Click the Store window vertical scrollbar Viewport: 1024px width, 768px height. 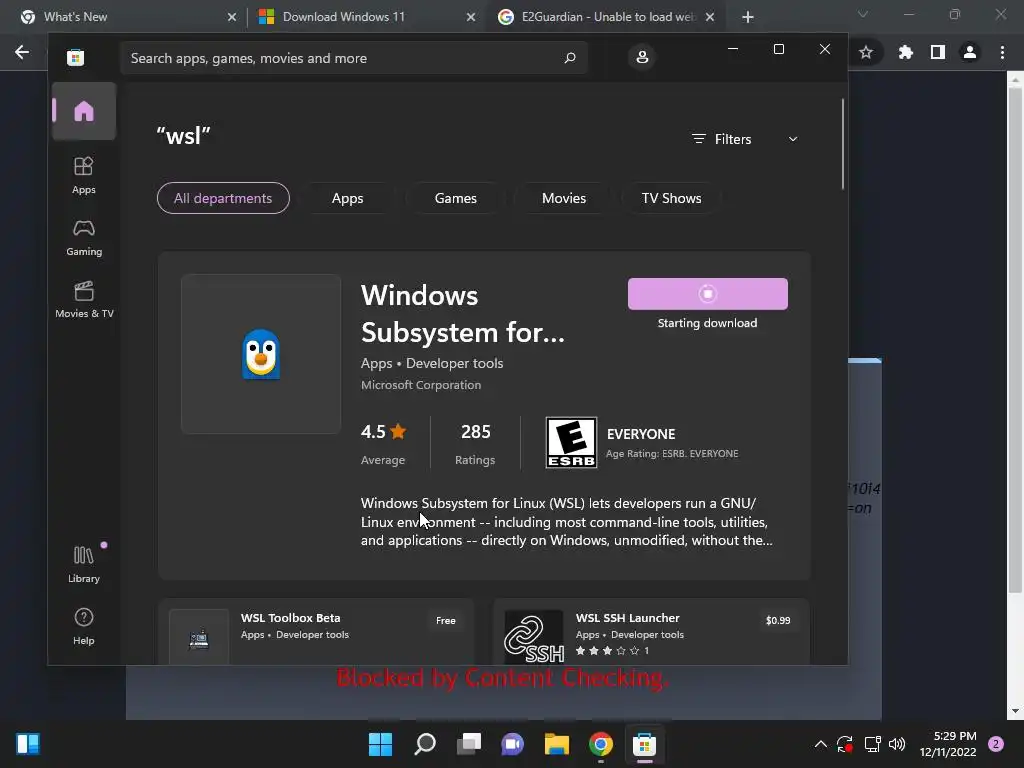[842, 144]
